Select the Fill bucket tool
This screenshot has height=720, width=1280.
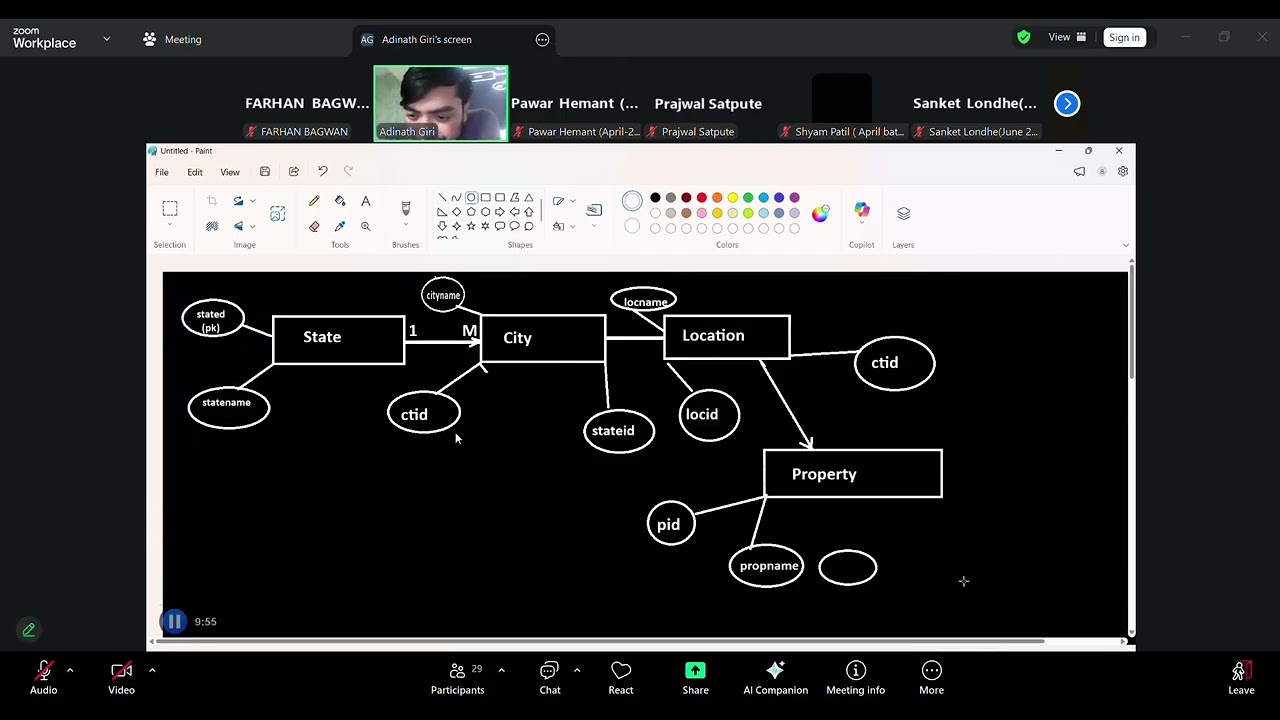[340, 201]
